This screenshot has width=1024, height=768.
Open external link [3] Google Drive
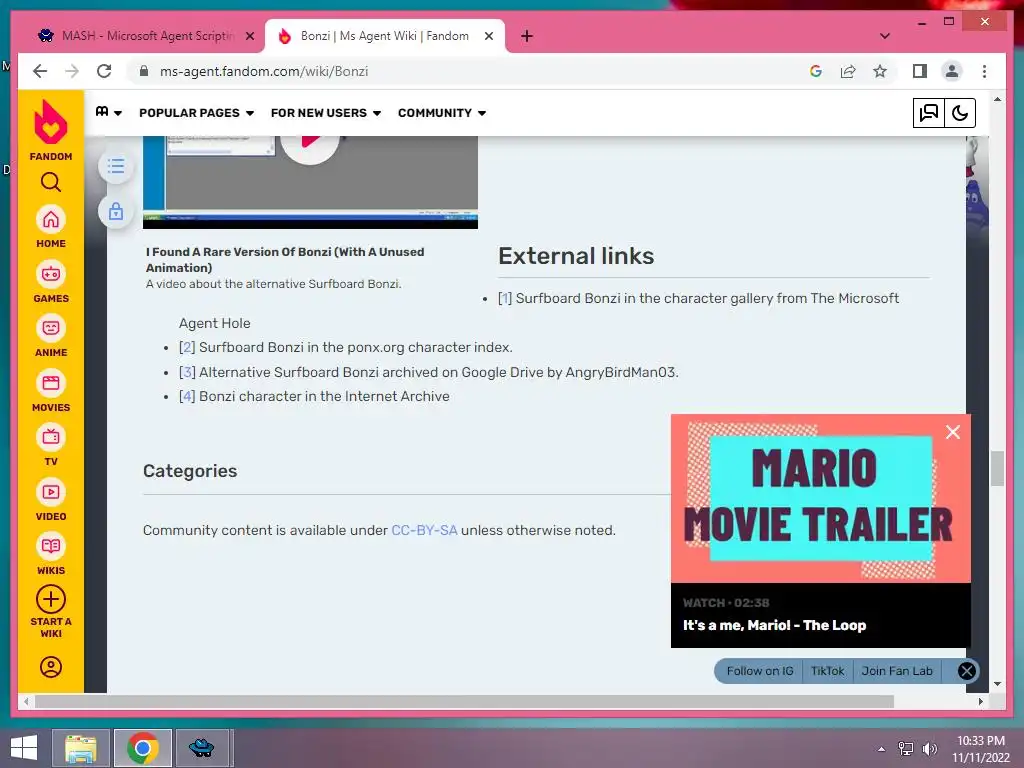(x=187, y=372)
